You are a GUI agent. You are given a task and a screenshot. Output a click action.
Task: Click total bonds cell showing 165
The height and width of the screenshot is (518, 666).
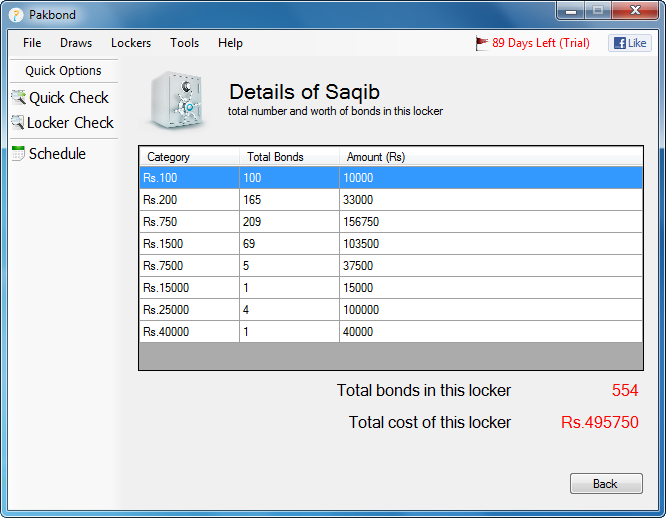pyautogui.click(x=289, y=200)
